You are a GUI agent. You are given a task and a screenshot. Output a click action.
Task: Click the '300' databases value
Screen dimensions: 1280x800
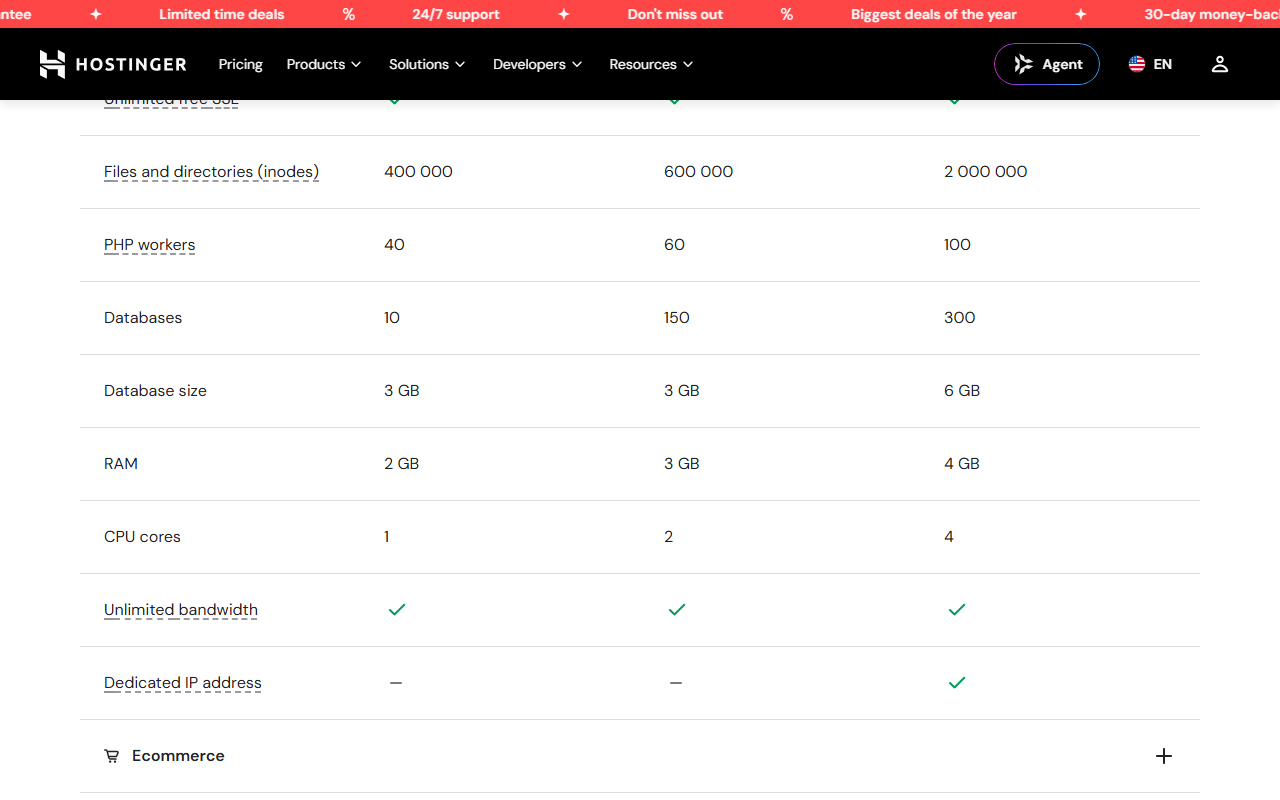pos(960,318)
